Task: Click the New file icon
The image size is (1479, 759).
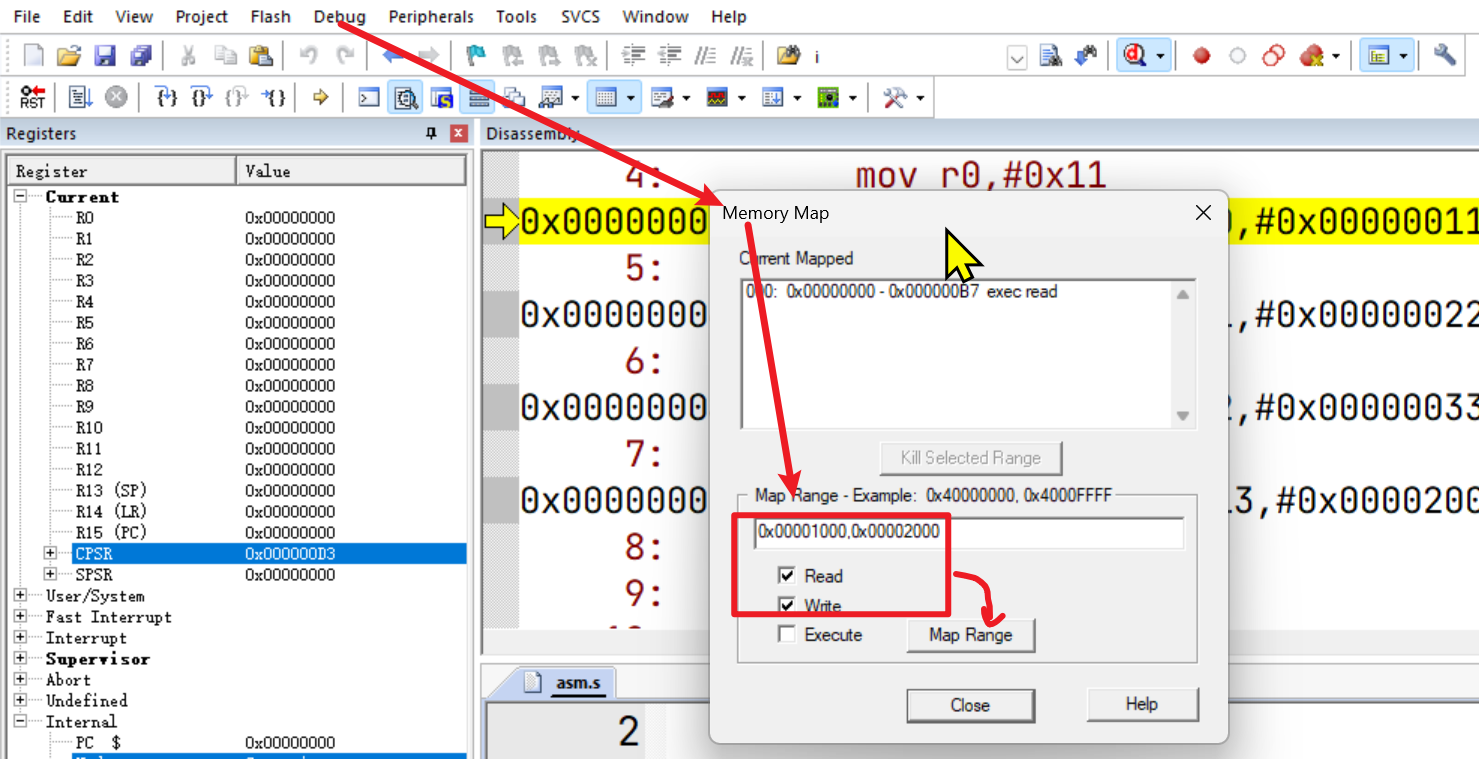Action: [x=33, y=56]
